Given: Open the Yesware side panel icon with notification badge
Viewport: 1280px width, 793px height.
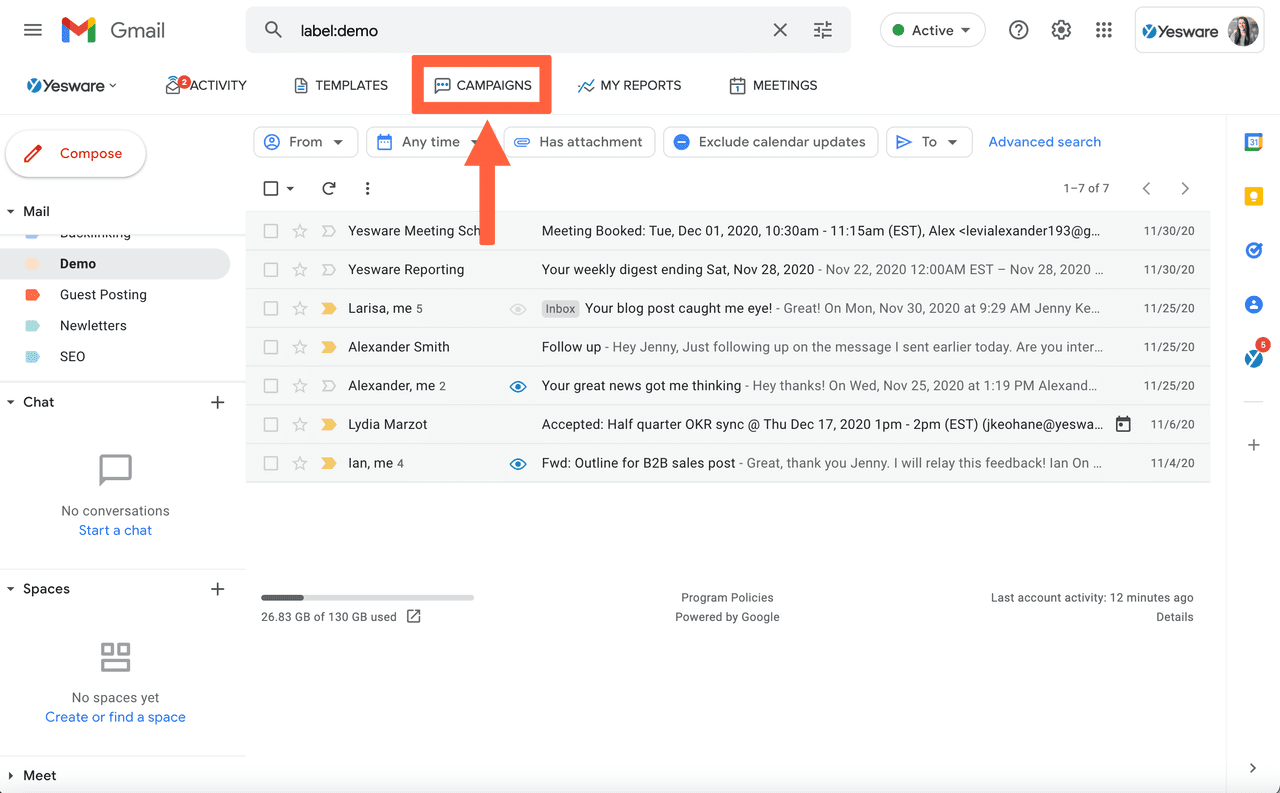Looking at the screenshot, I should tap(1253, 358).
